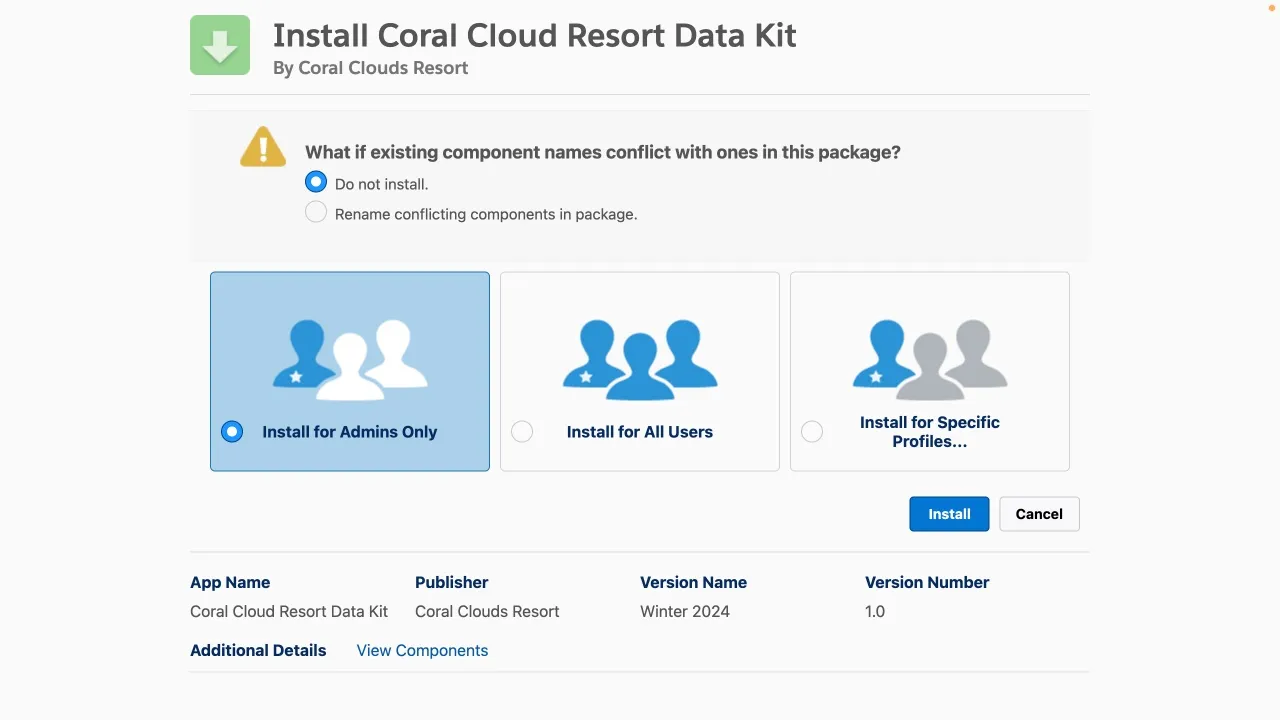Click the green package download arrow icon
This screenshot has height=720, width=1280.
pyautogui.click(x=220, y=45)
